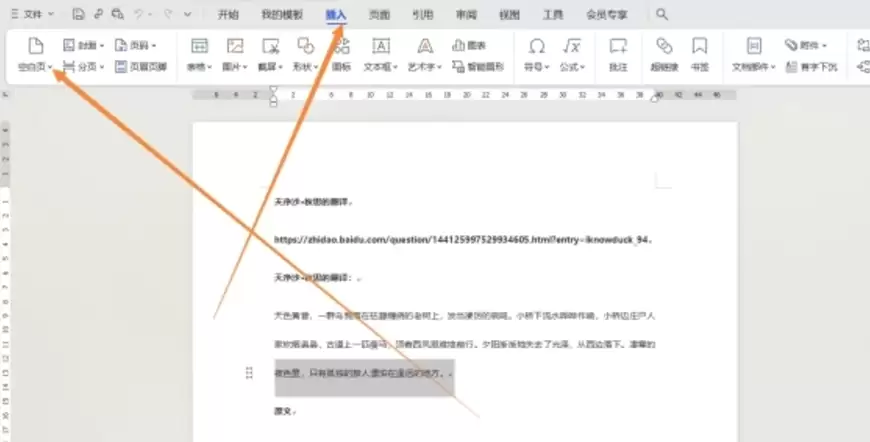Open the Symbol (符号) omega icon
Viewport: 870px width, 442px height.
coord(537,45)
